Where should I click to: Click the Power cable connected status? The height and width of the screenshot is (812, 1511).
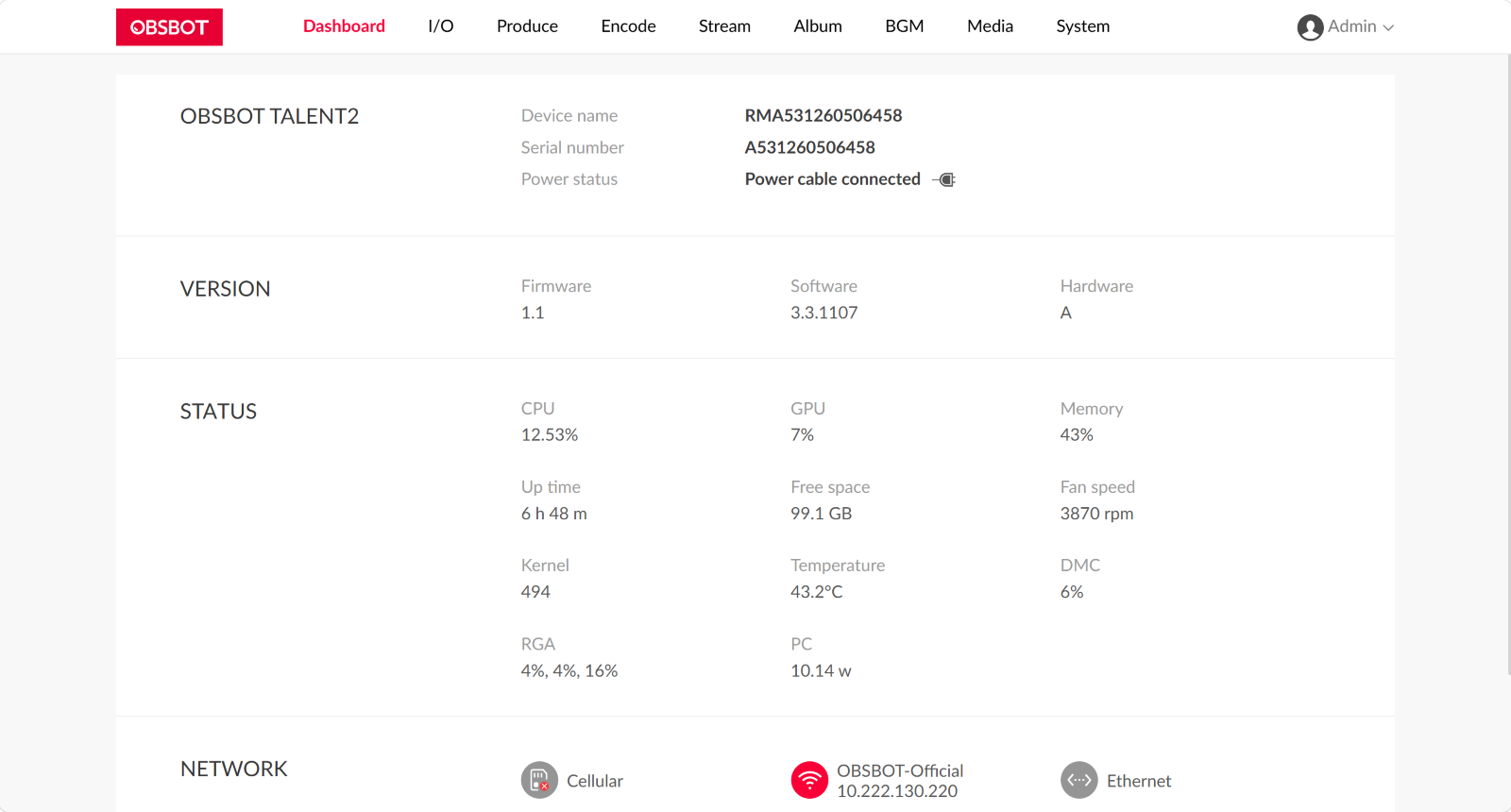coord(833,179)
